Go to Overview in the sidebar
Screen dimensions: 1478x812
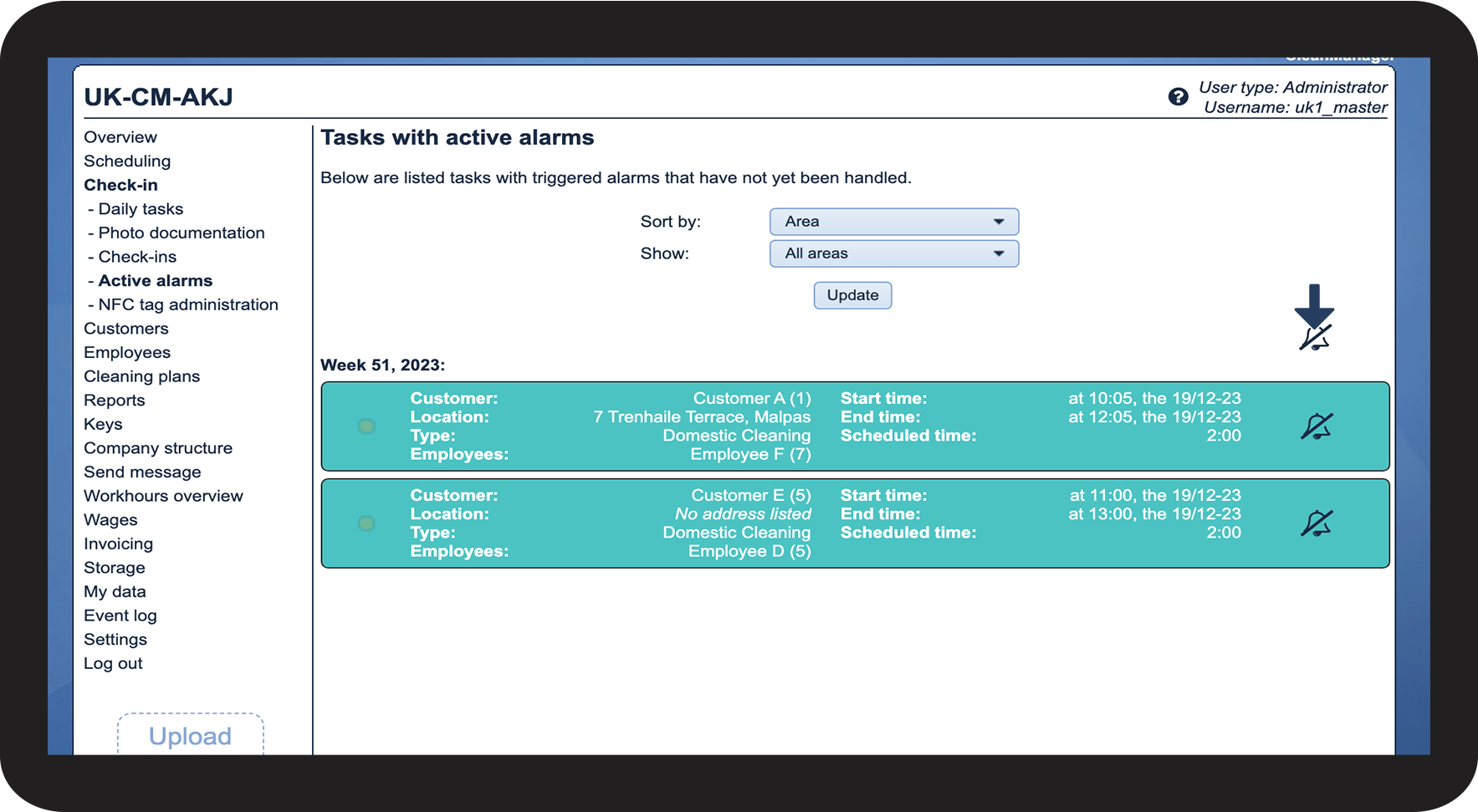coord(120,137)
